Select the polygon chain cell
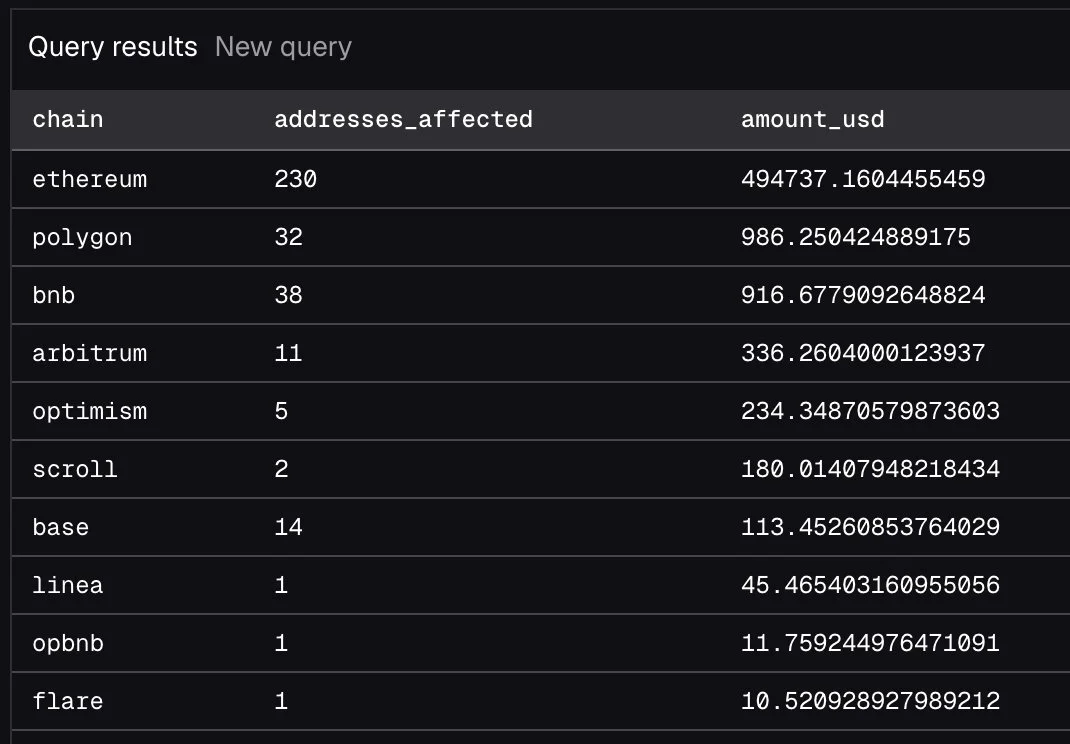 click(x=82, y=238)
